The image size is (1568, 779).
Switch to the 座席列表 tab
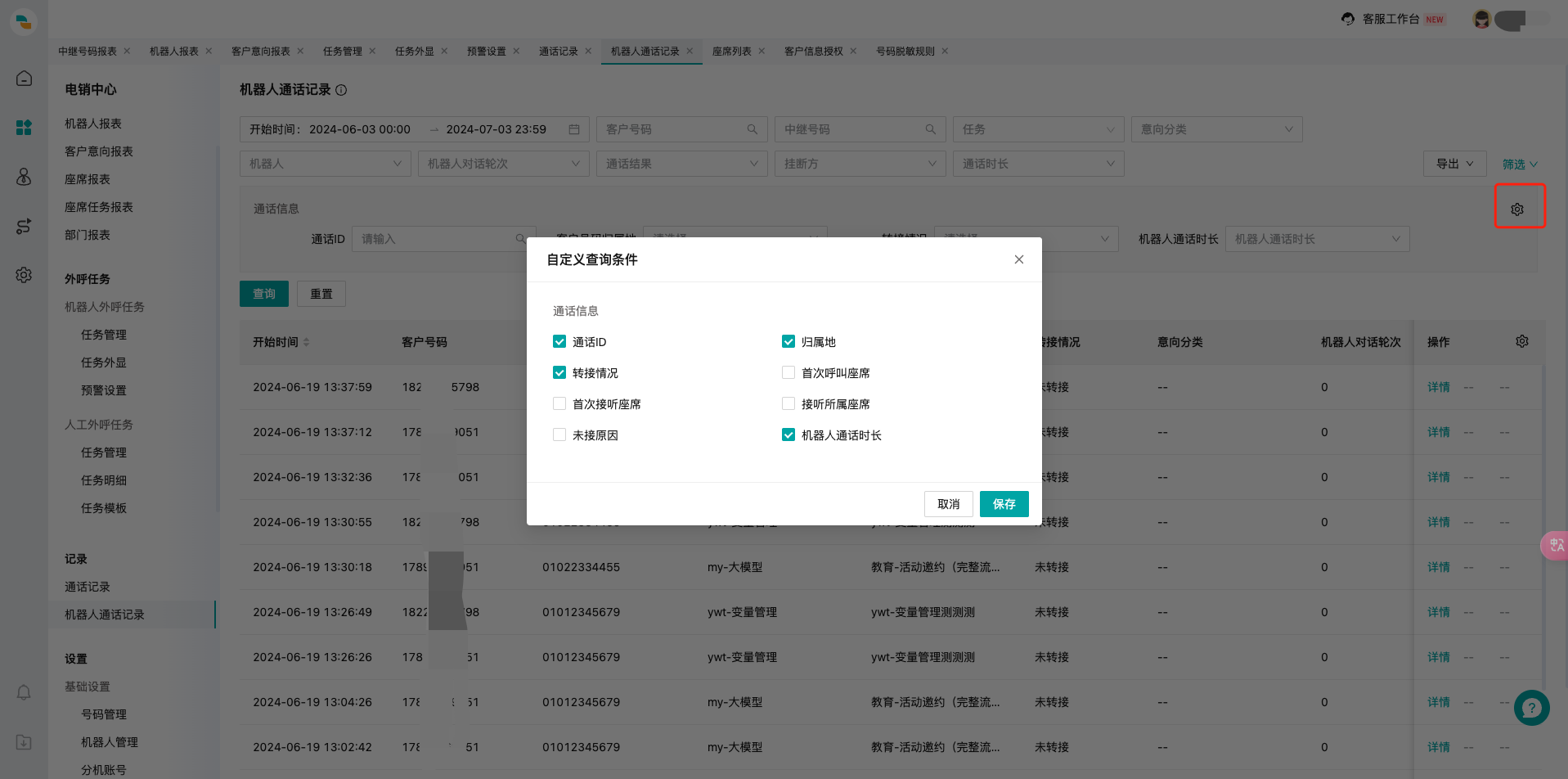(x=732, y=51)
